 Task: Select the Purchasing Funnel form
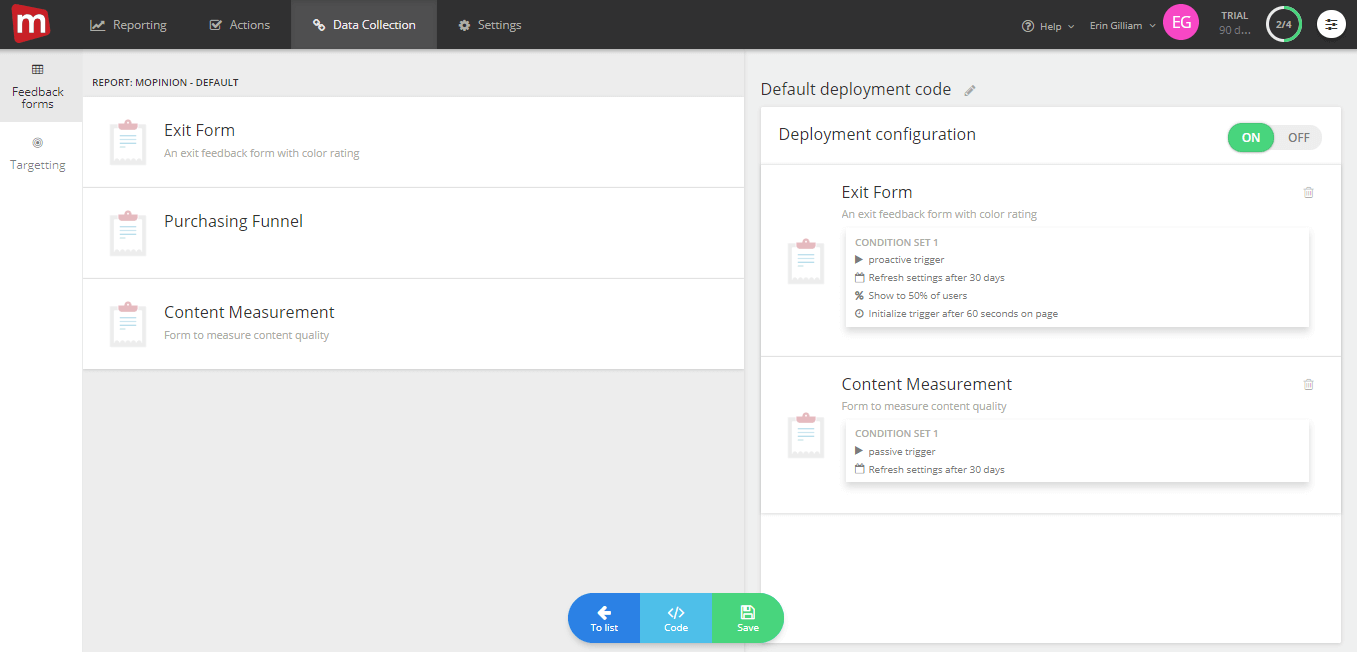pyautogui.click(x=233, y=221)
